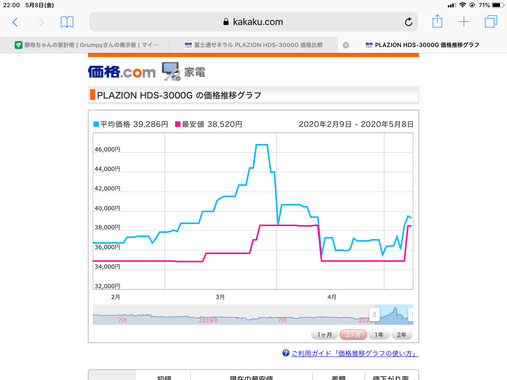Click the help question mark icon
The width and height of the screenshot is (507, 380).
[x=286, y=353]
